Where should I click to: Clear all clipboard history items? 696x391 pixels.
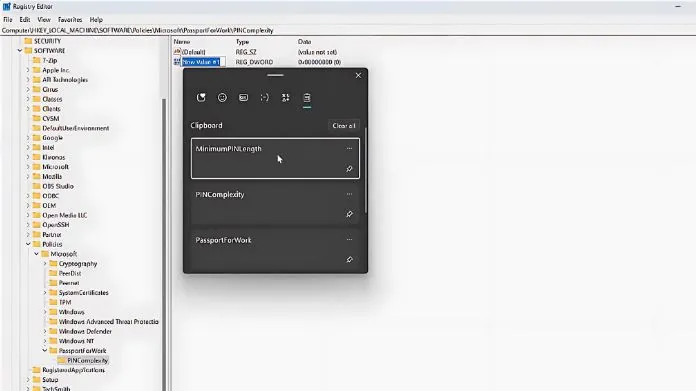click(344, 126)
